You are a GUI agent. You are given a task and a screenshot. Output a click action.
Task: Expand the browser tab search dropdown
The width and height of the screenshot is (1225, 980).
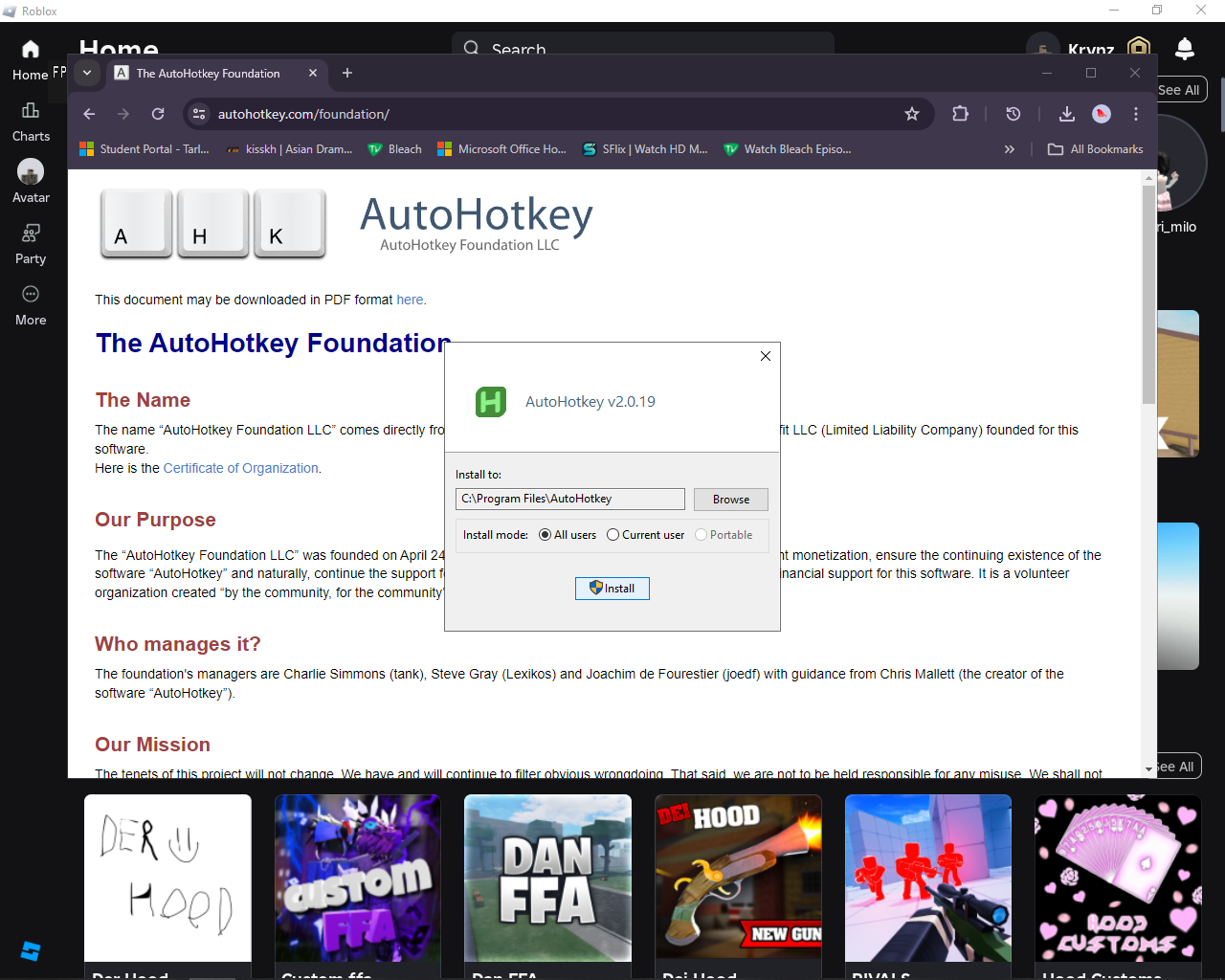(x=86, y=73)
